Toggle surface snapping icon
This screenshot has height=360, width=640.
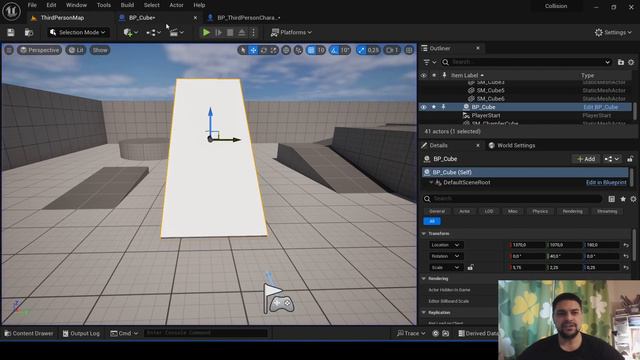pyautogui.click(x=298, y=50)
